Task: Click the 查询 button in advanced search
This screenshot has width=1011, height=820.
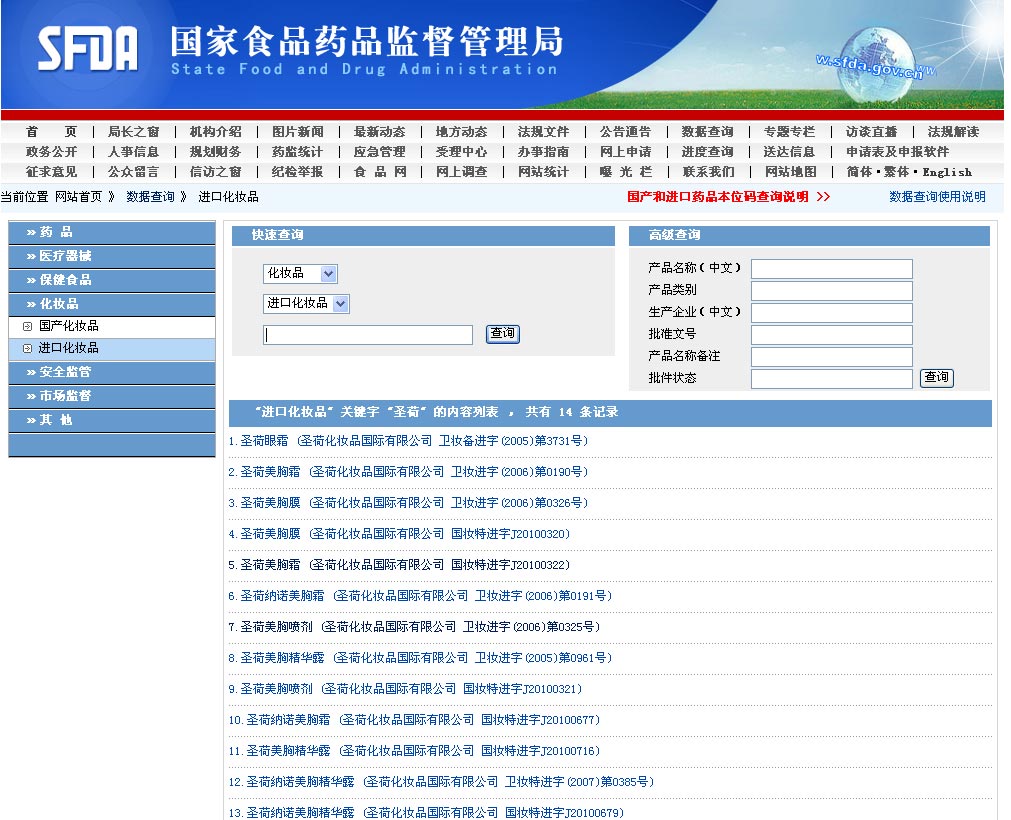Action: click(937, 378)
